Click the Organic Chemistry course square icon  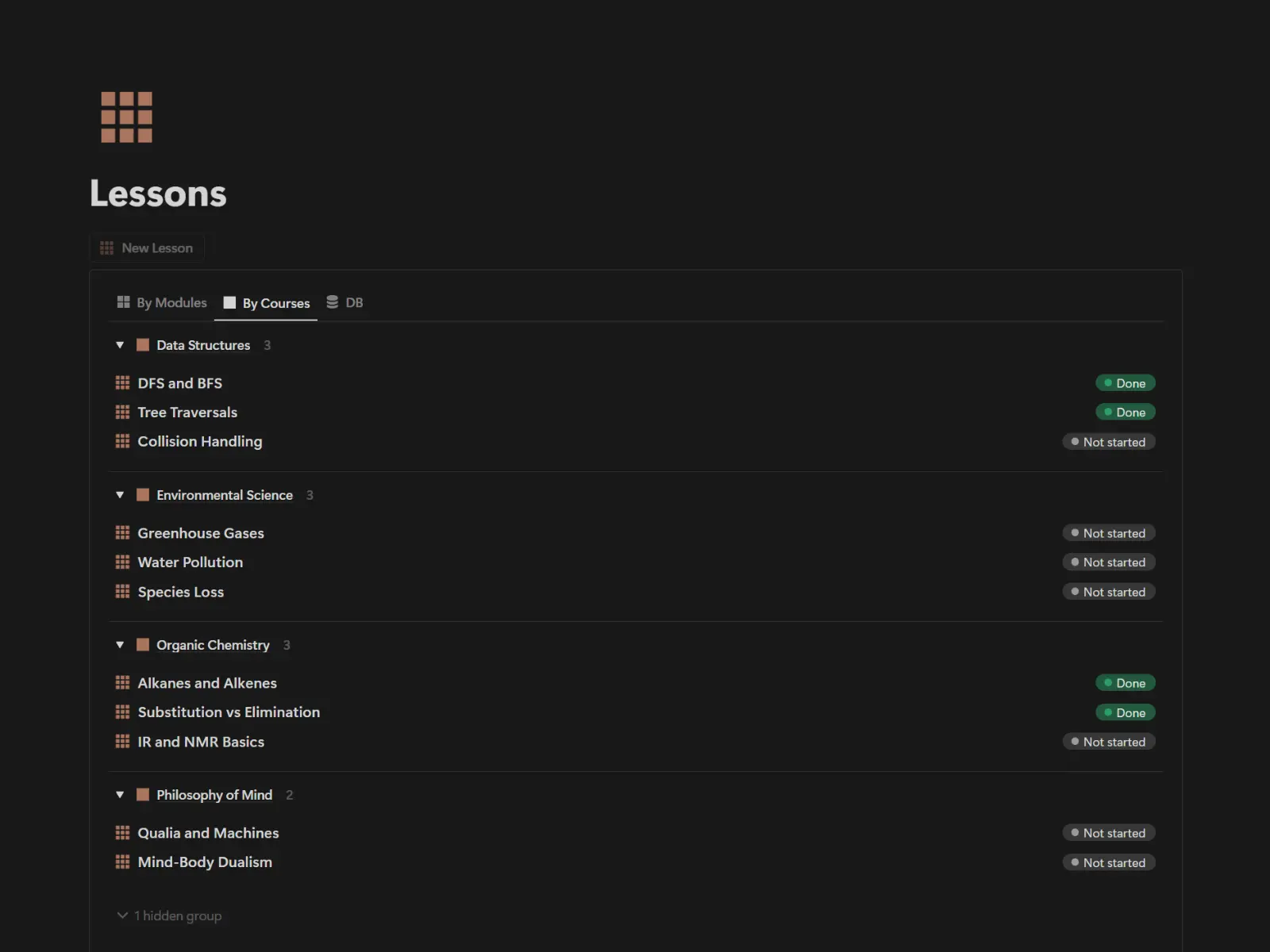(143, 645)
